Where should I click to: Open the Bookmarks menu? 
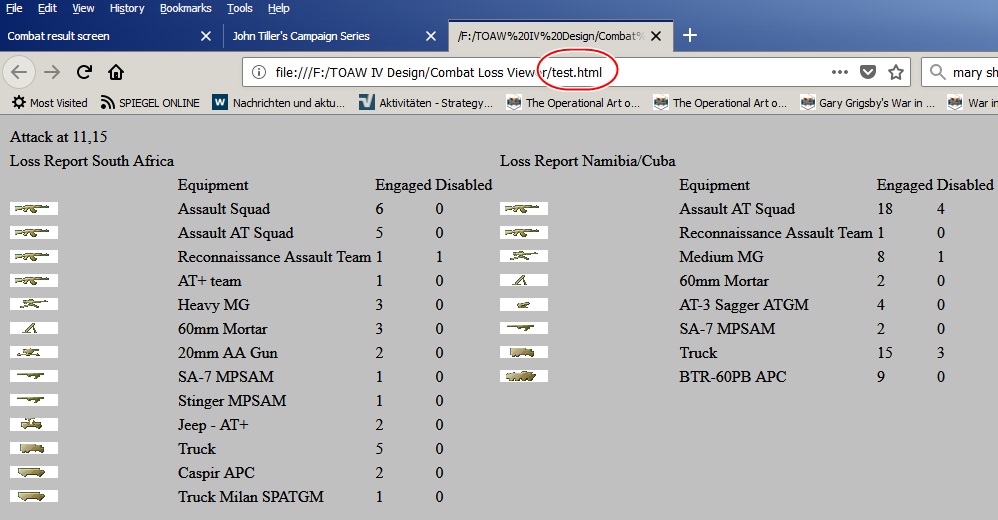click(185, 8)
